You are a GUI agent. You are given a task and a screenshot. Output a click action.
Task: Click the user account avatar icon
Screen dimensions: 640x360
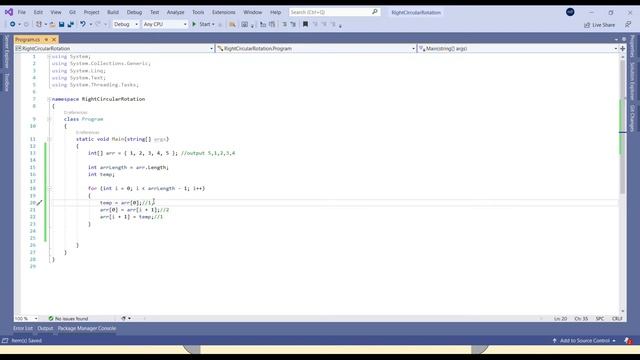570,12
